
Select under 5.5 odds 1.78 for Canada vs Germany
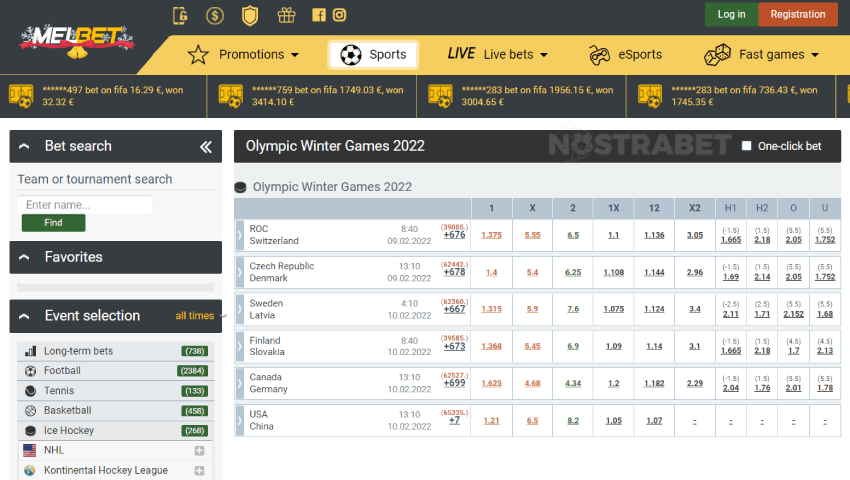(x=825, y=388)
